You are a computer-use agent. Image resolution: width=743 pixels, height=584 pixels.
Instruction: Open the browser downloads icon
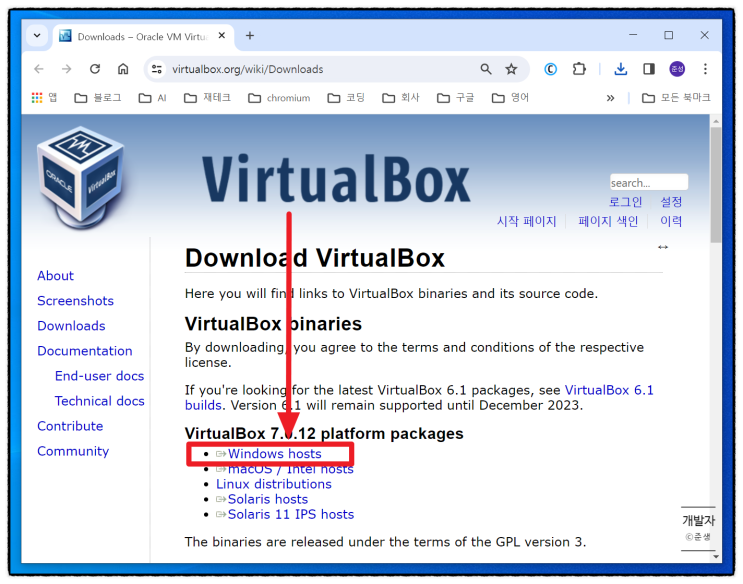pos(620,69)
